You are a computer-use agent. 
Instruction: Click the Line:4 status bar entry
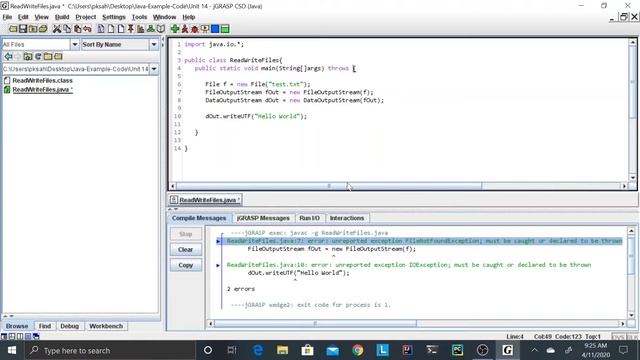[515, 336]
